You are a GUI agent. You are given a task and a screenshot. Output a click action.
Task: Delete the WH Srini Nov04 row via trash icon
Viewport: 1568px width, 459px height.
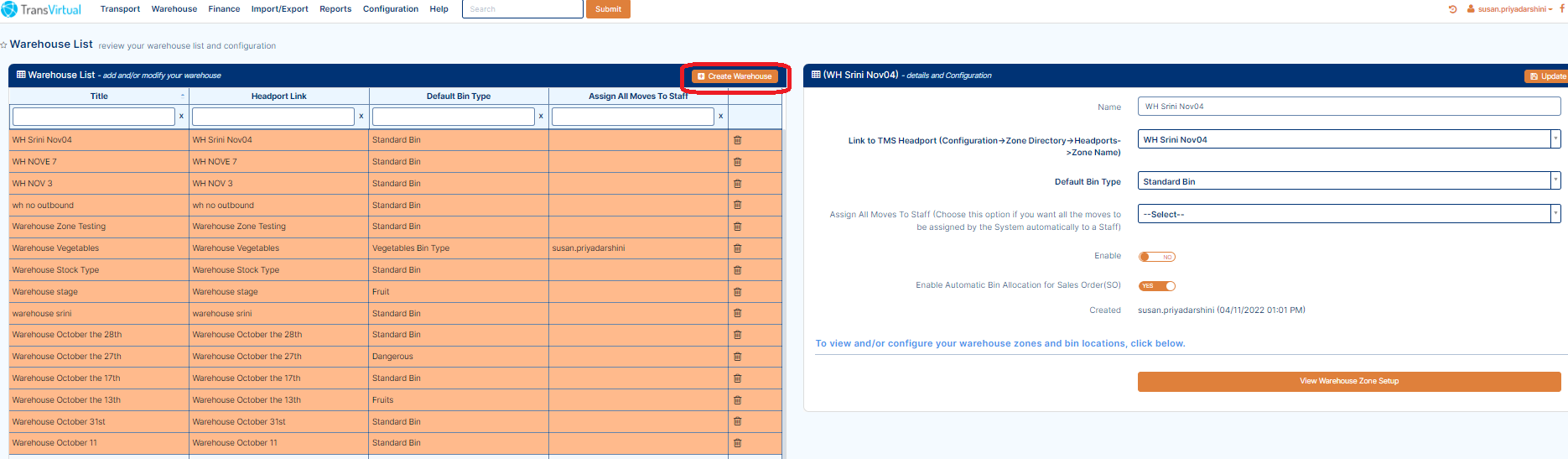pyautogui.click(x=738, y=140)
